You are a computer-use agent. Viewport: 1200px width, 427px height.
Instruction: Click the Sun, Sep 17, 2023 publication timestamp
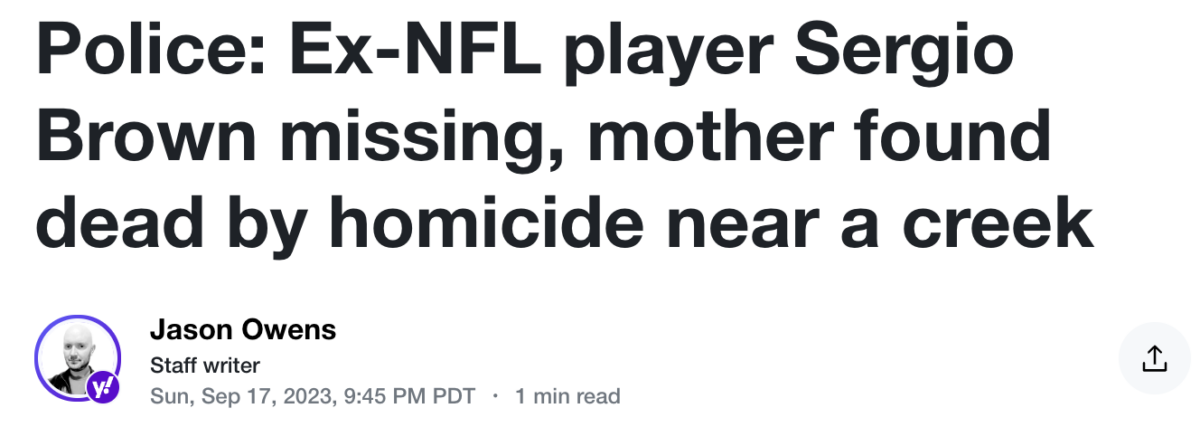pos(312,397)
